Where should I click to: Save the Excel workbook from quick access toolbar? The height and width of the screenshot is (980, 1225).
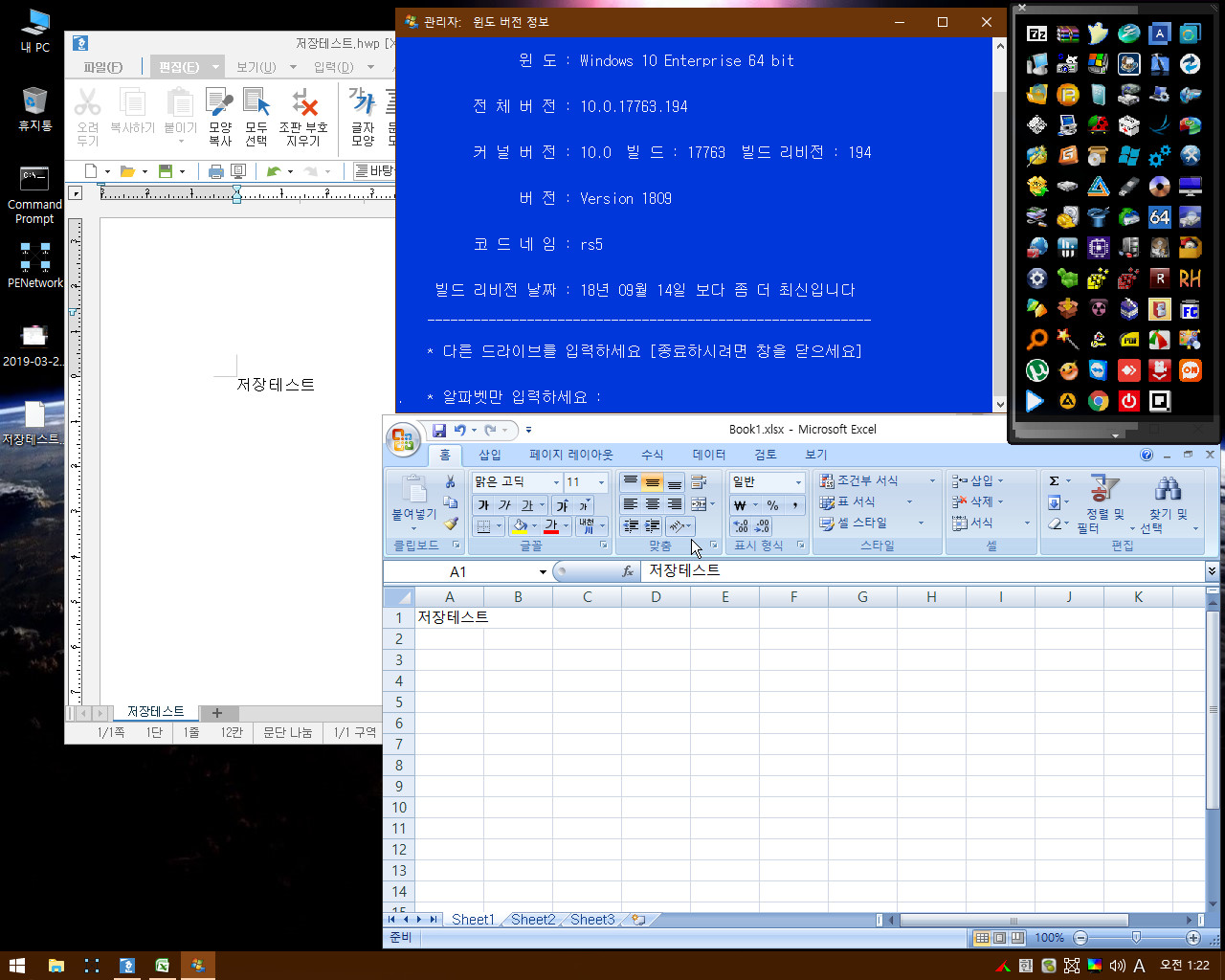click(x=439, y=430)
